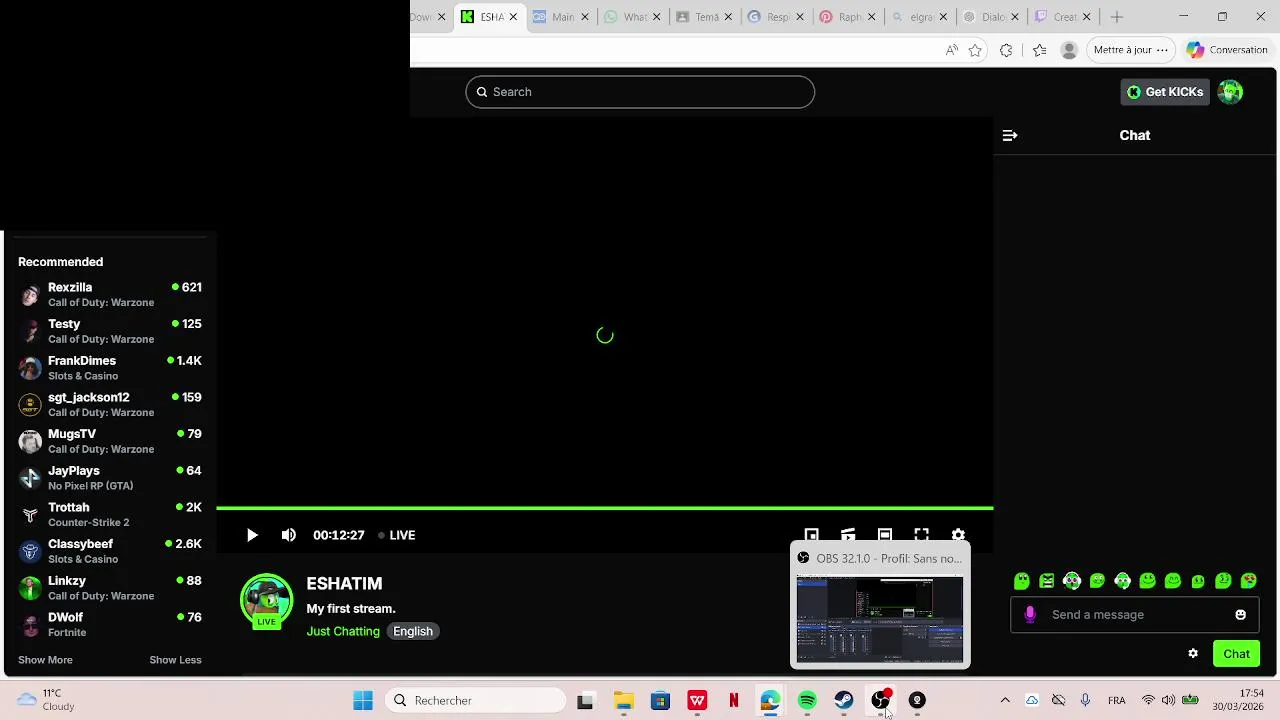Select sgt_jackson12 in Recommended list
This screenshot has width=1280, height=720.
coord(110,405)
